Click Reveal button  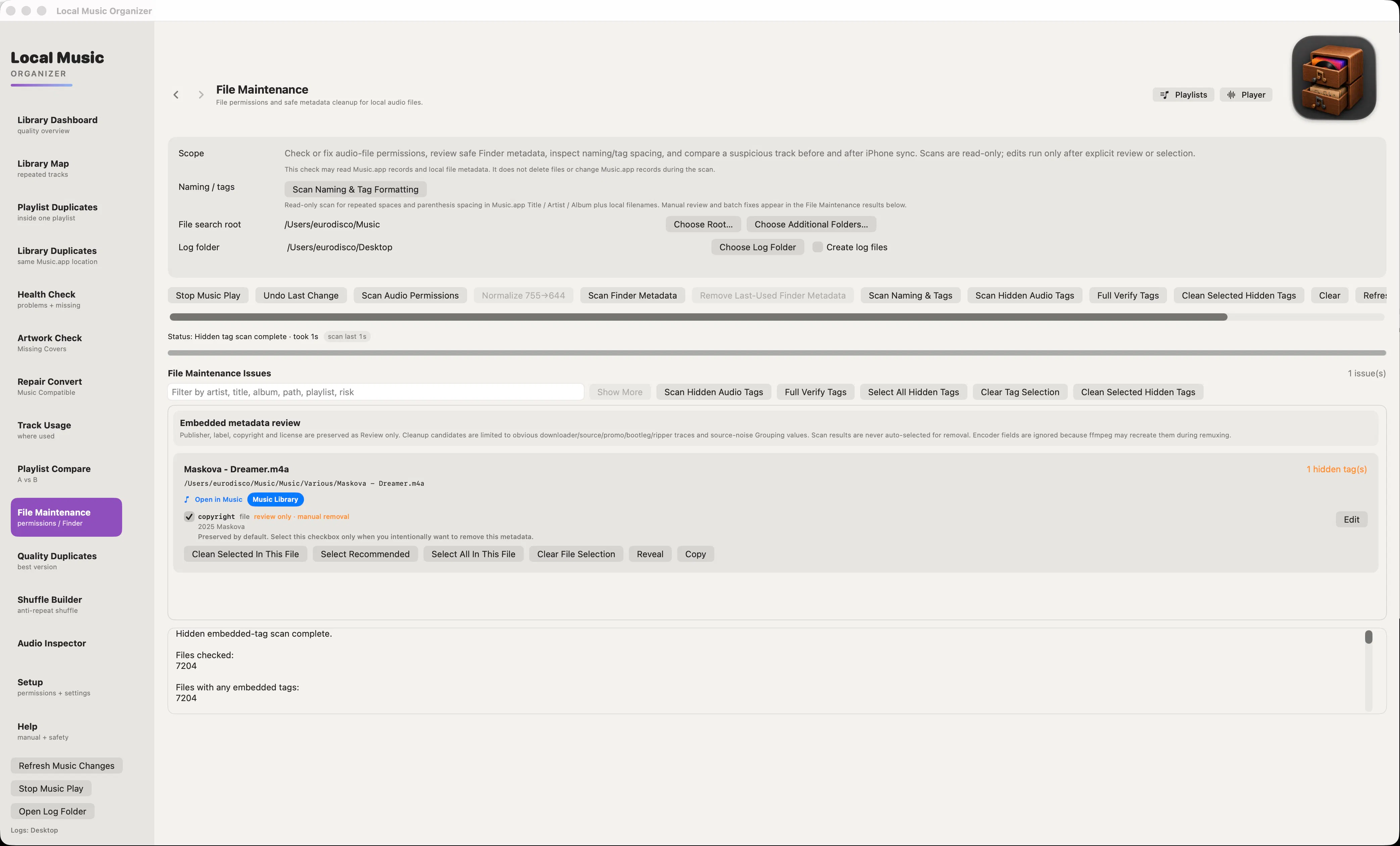pyautogui.click(x=650, y=554)
